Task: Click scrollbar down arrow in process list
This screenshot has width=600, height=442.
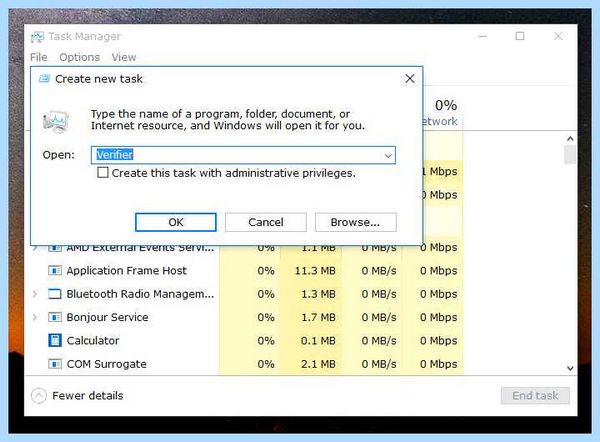Action: [x=570, y=368]
